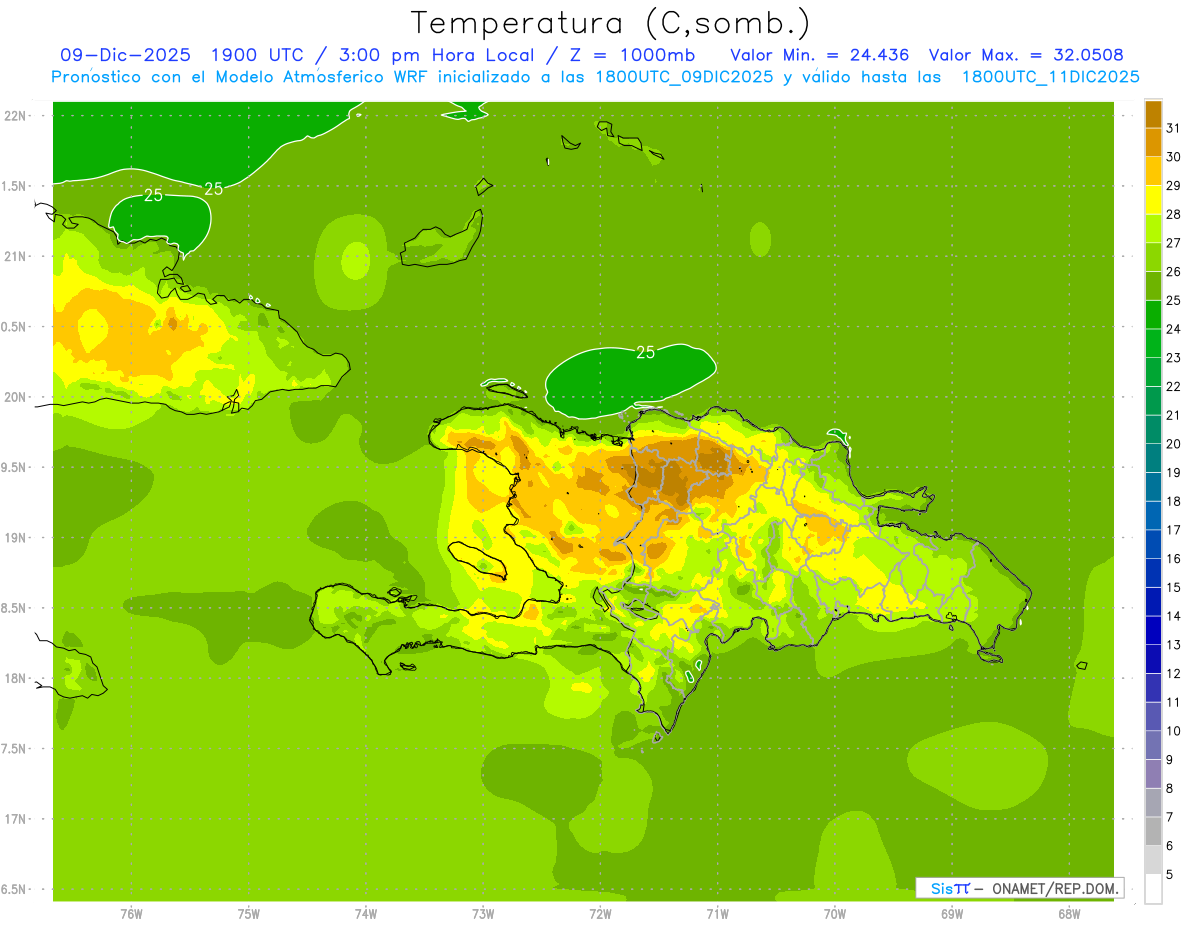The width and height of the screenshot is (1200, 927).
Task: Click '3:00 pm Hora Local' text
Action: click(x=436, y=55)
